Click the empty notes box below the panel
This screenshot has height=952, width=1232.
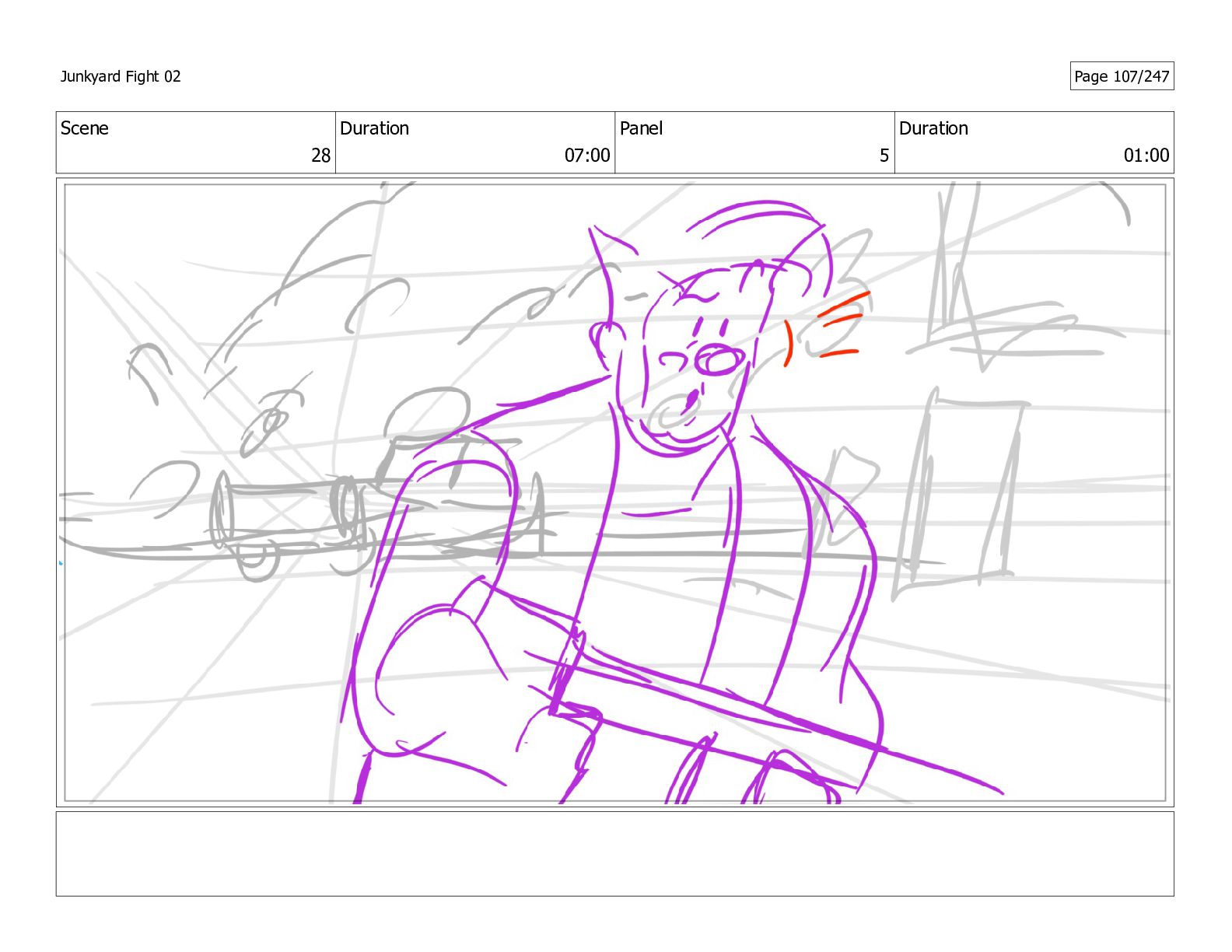(x=614, y=854)
